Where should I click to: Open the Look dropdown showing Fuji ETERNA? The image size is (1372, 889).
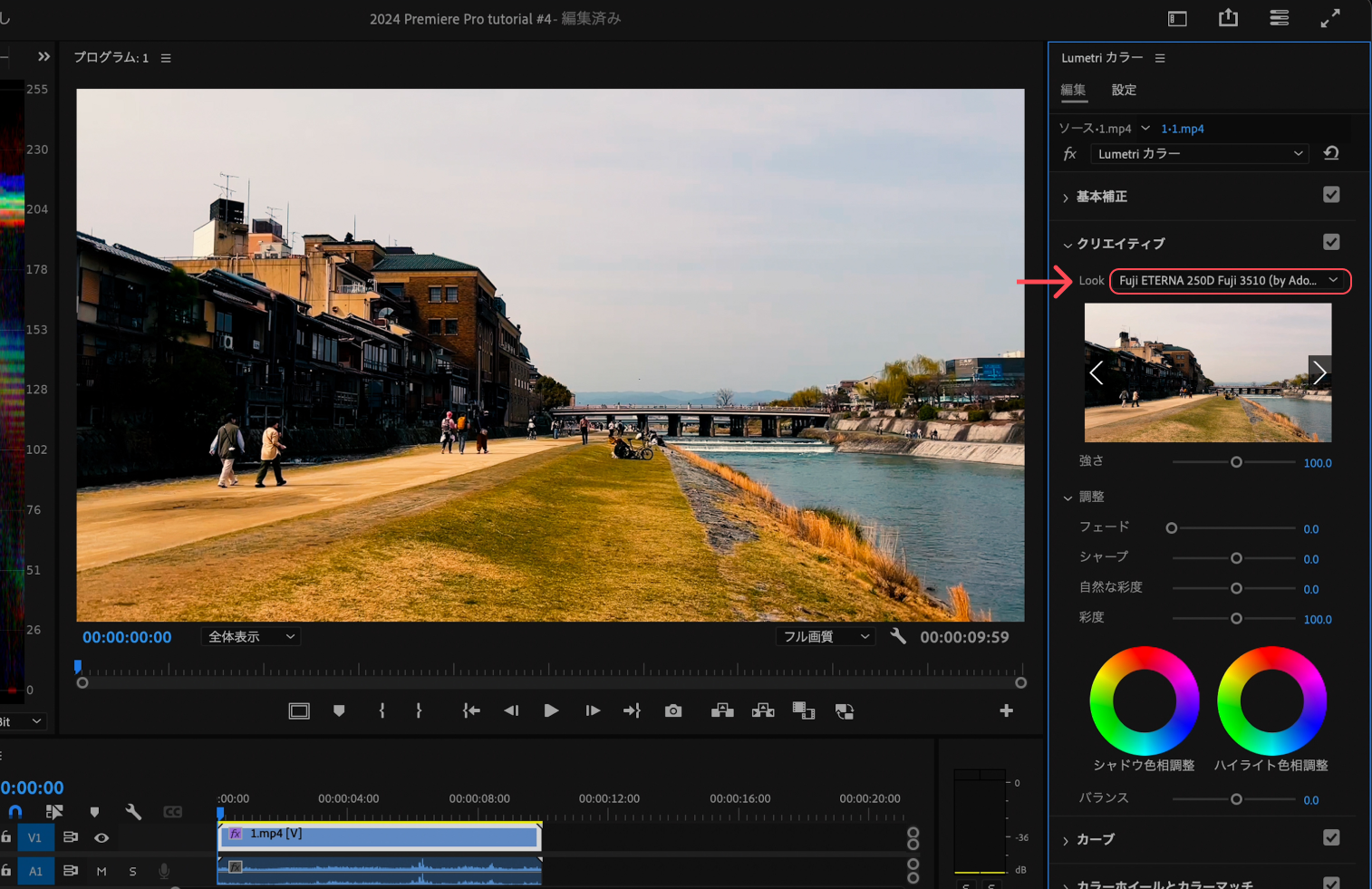[x=1229, y=281]
